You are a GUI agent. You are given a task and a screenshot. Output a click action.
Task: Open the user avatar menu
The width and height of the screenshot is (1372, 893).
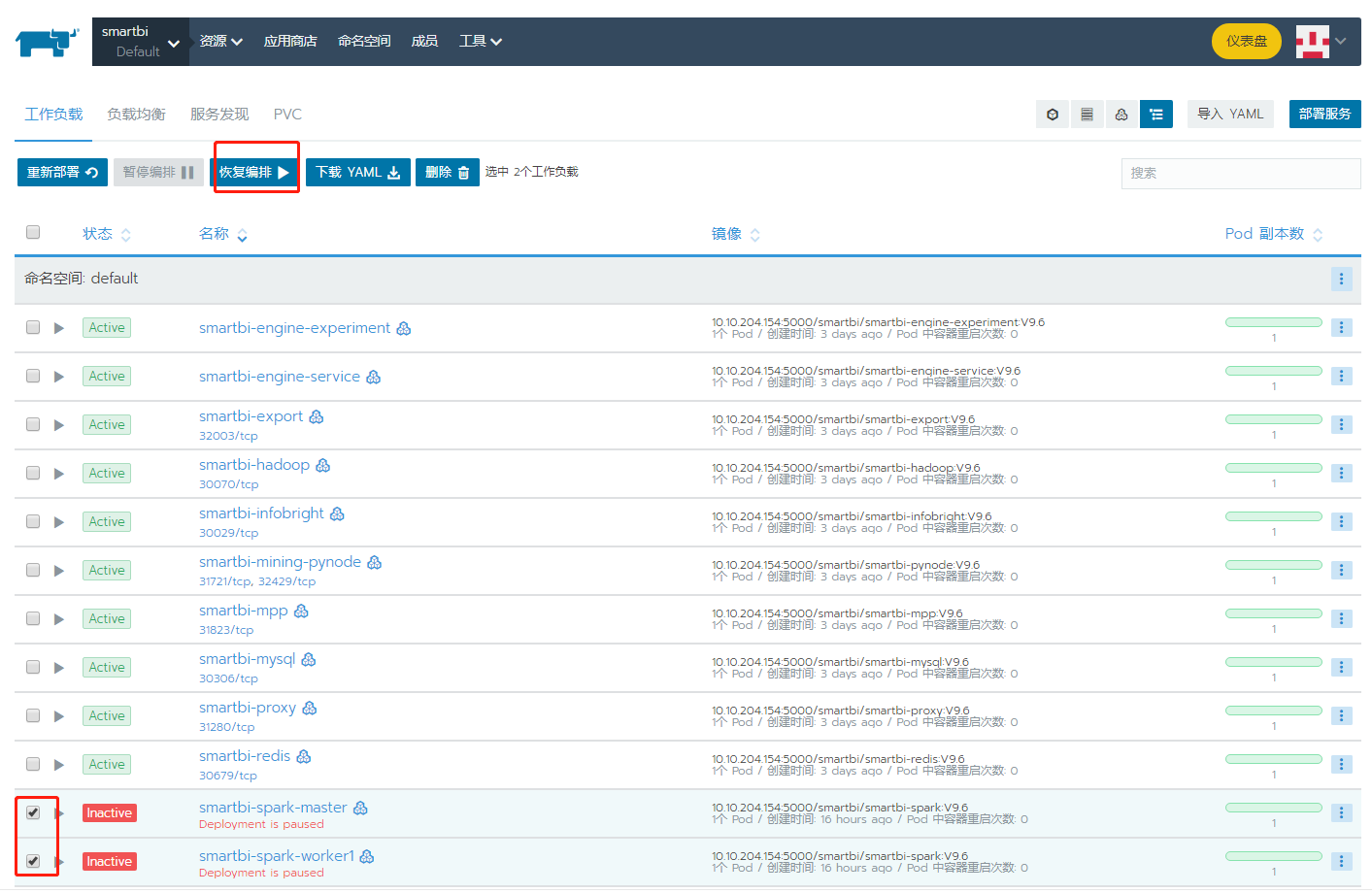click(x=1322, y=42)
